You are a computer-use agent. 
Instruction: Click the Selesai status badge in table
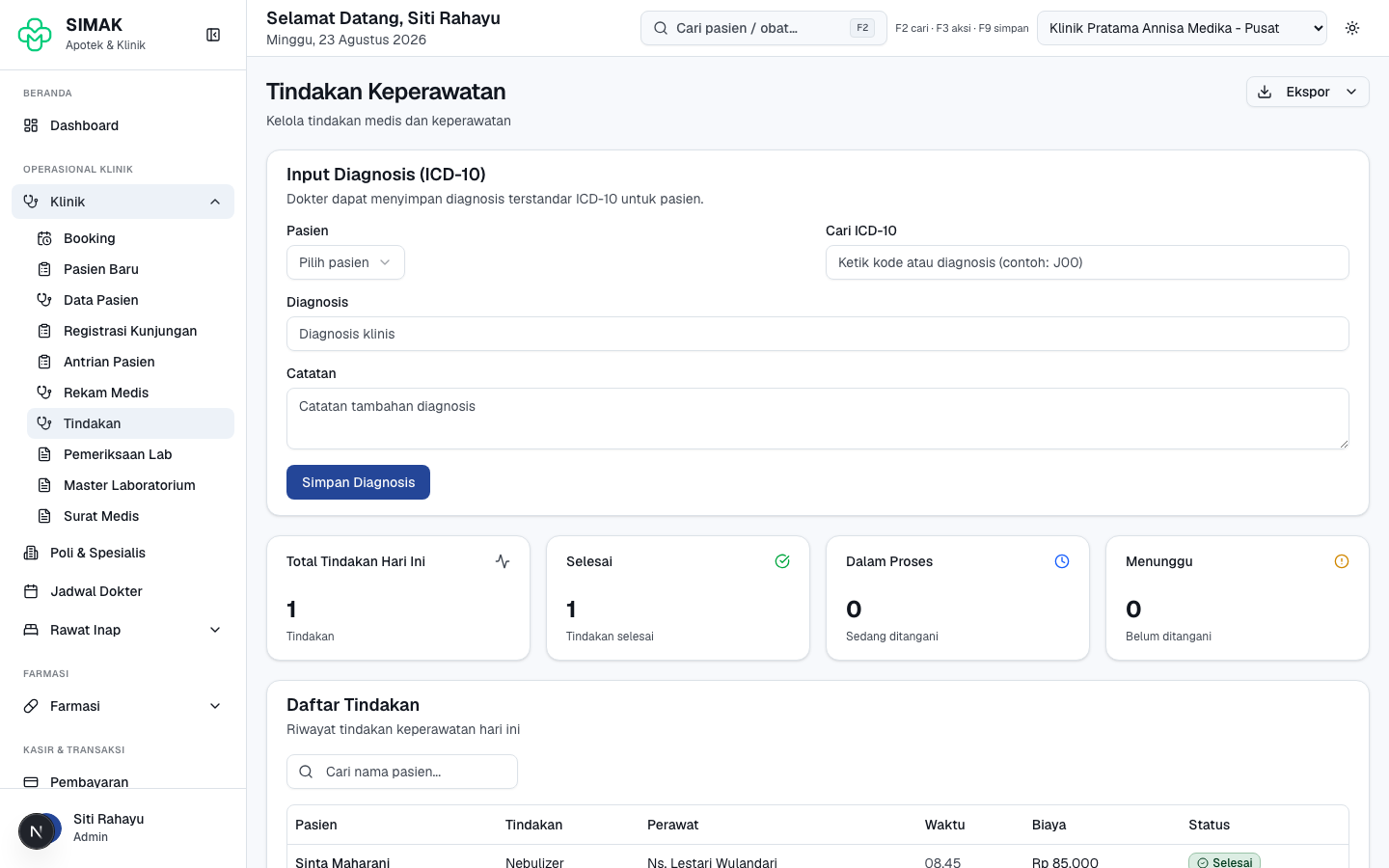point(1224,861)
